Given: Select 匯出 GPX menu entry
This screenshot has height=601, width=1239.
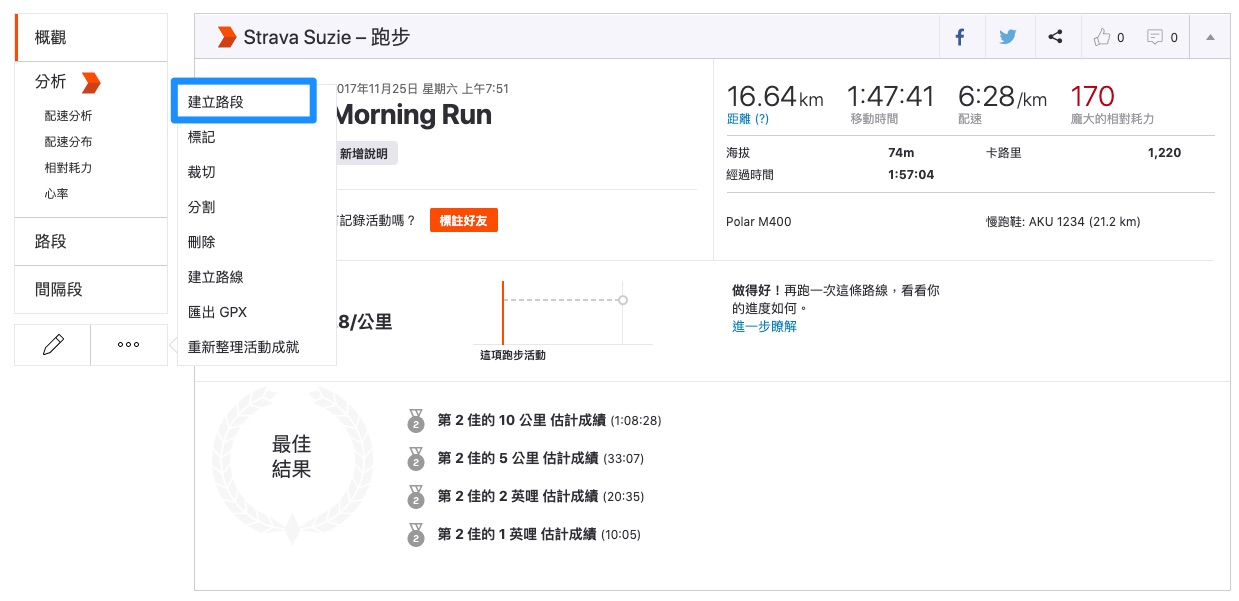Looking at the screenshot, I should pyautogui.click(x=217, y=312).
